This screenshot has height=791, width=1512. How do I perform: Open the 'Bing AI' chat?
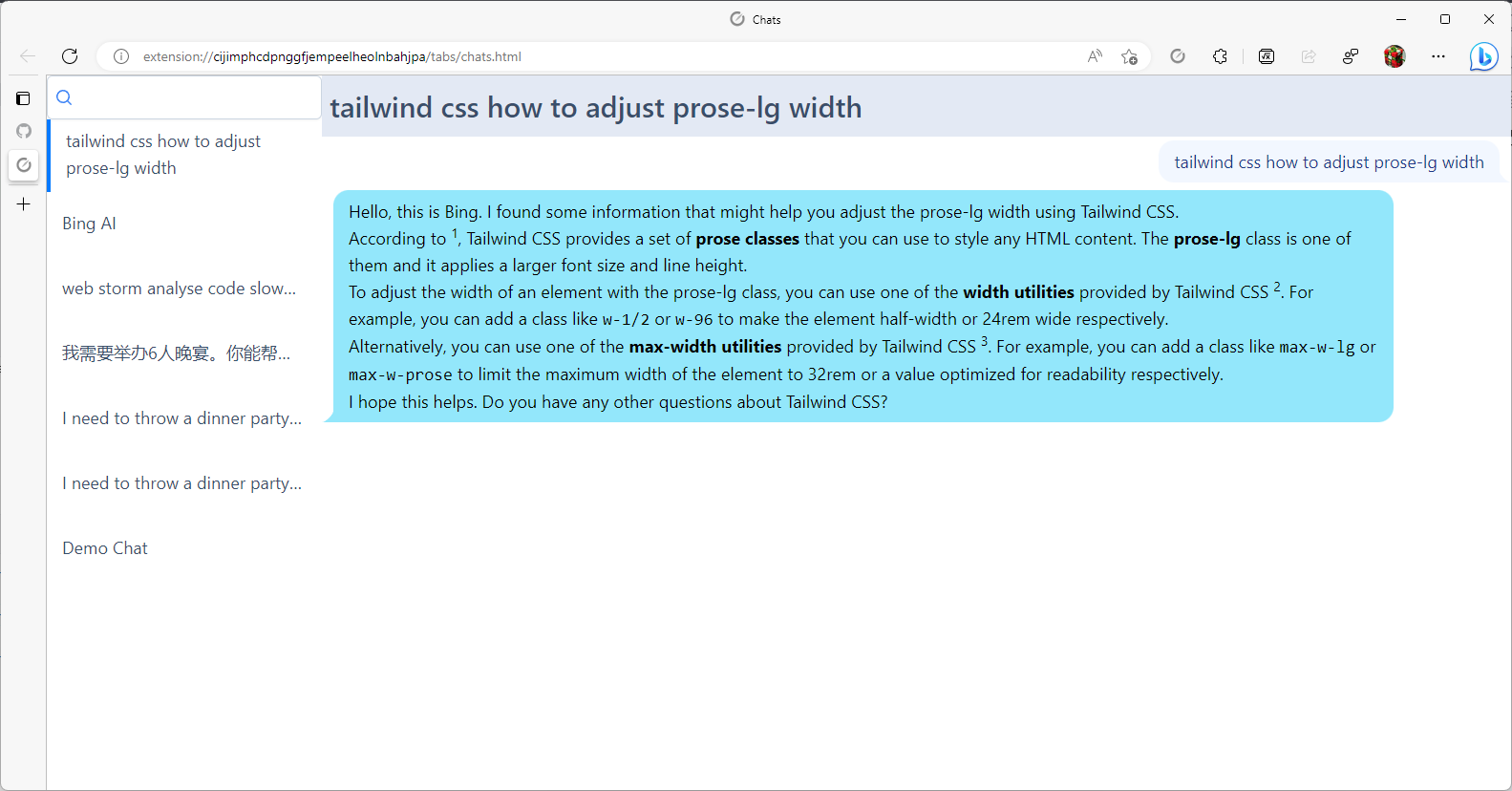(185, 224)
